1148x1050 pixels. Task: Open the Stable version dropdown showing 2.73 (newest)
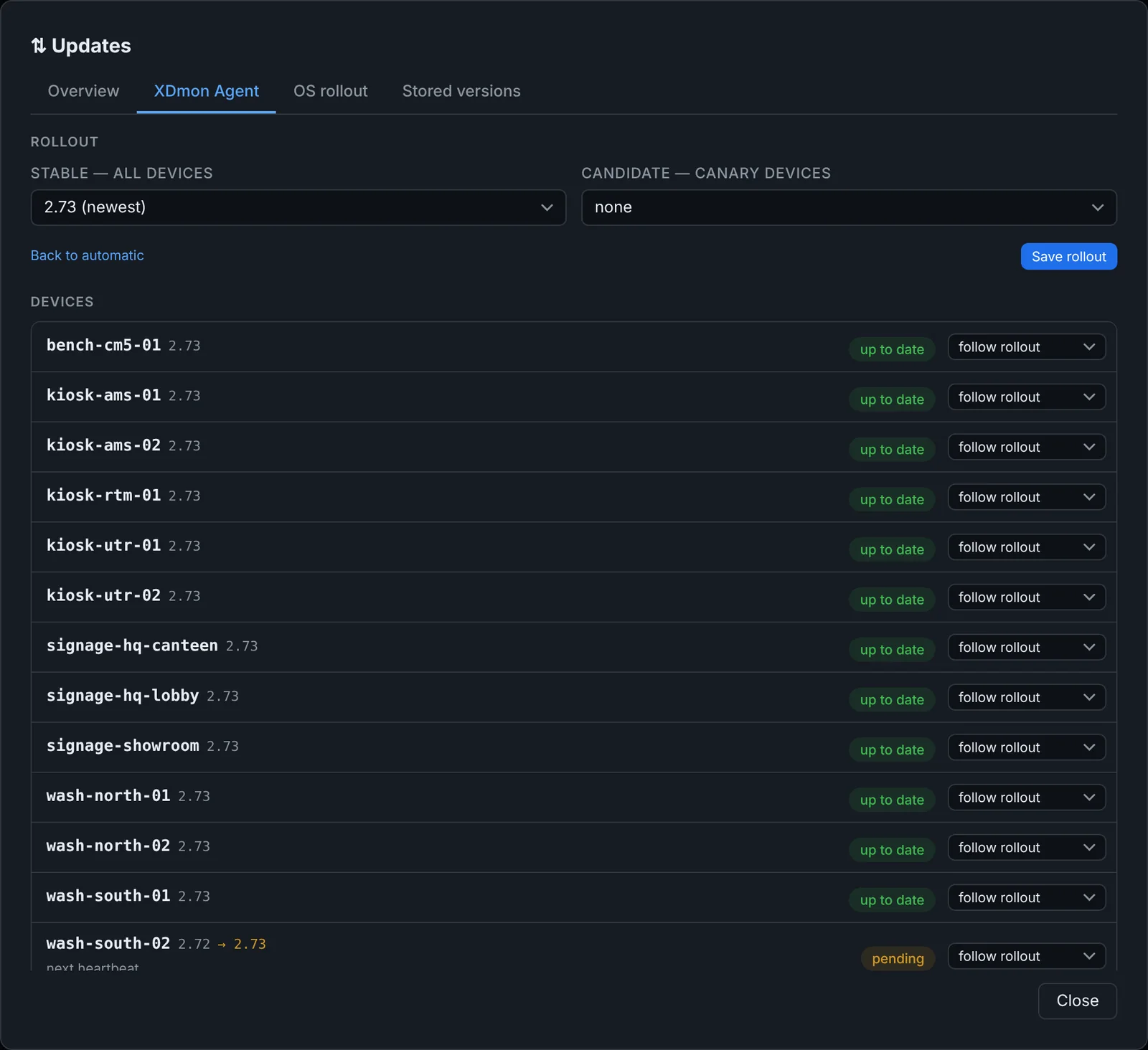pos(298,207)
